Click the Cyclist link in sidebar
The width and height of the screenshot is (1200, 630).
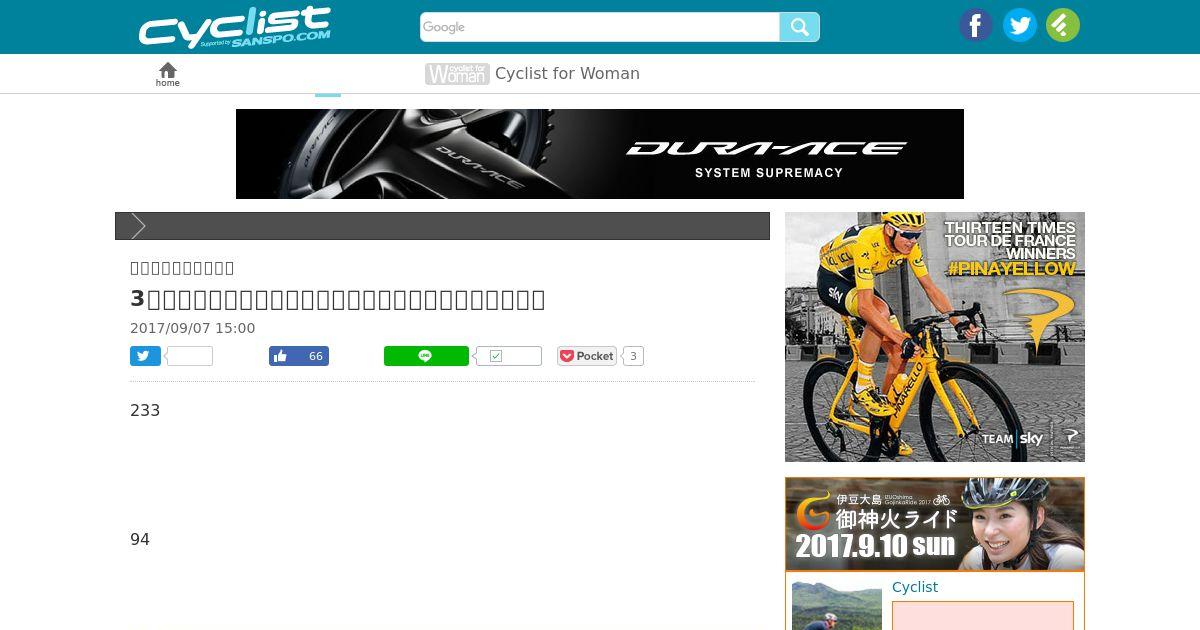tap(915, 587)
